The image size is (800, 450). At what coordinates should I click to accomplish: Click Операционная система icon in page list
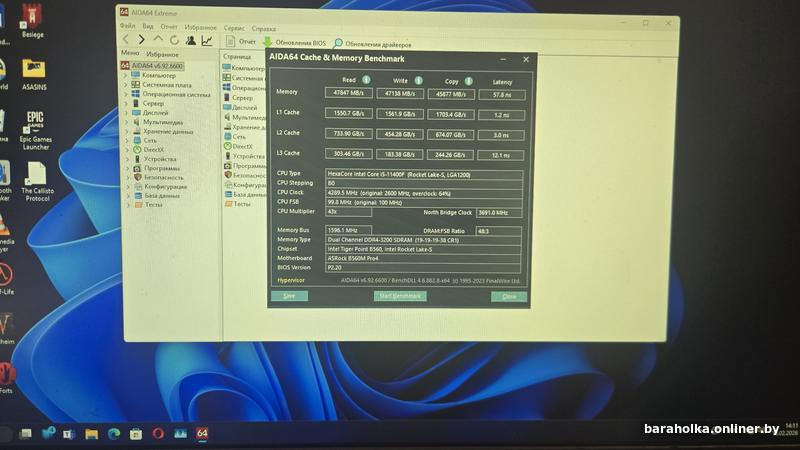tap(227, 87)
